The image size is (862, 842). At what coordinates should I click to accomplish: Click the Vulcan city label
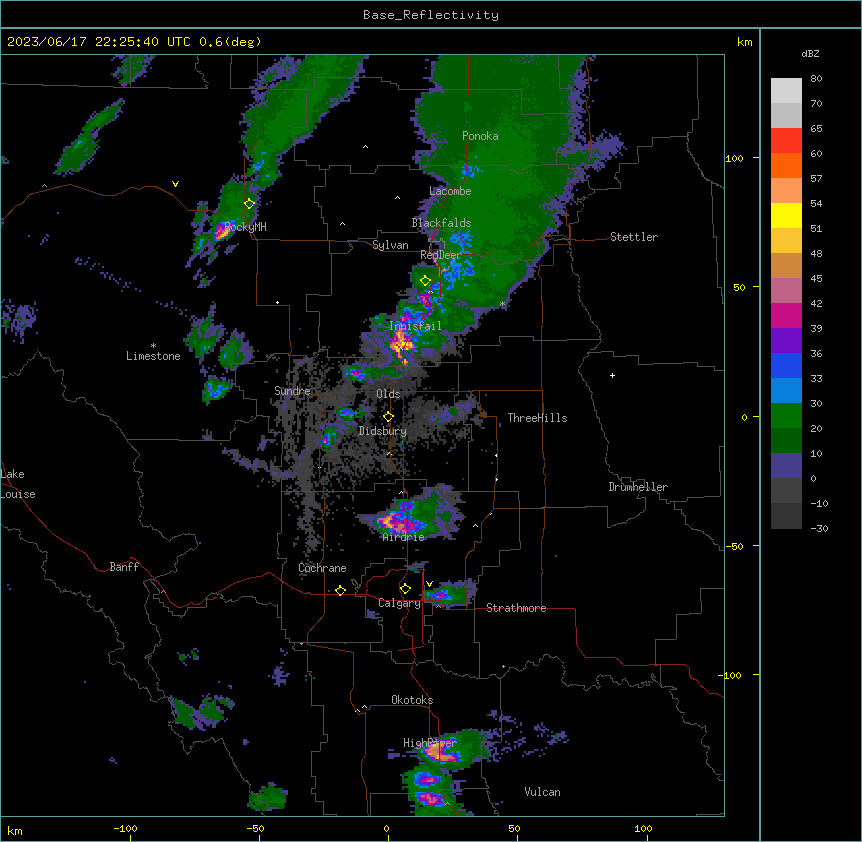pyautogui.click(x=543, y=792)
